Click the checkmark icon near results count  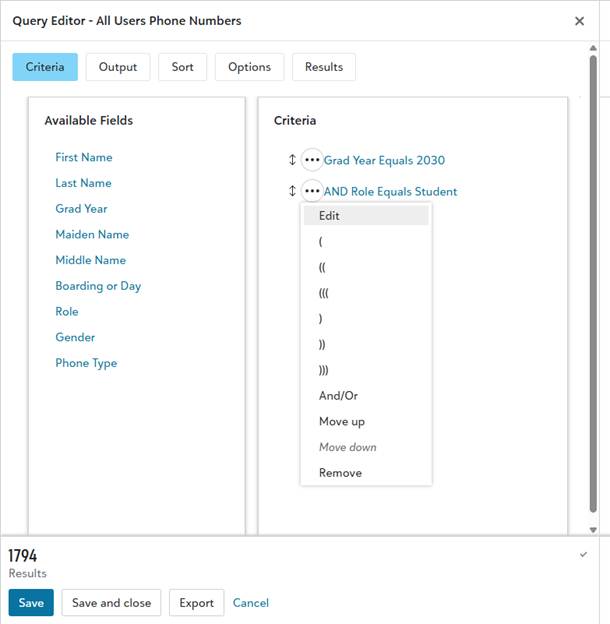[583, 554]
